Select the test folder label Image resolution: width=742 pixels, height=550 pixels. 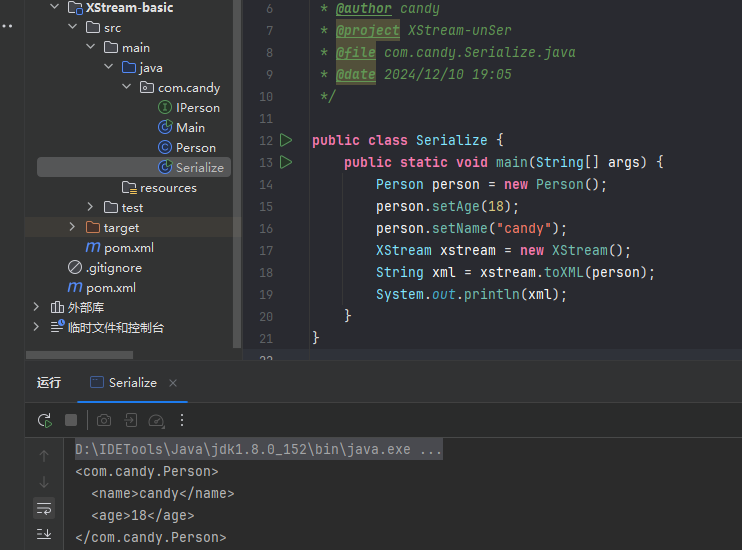[132, 208]
